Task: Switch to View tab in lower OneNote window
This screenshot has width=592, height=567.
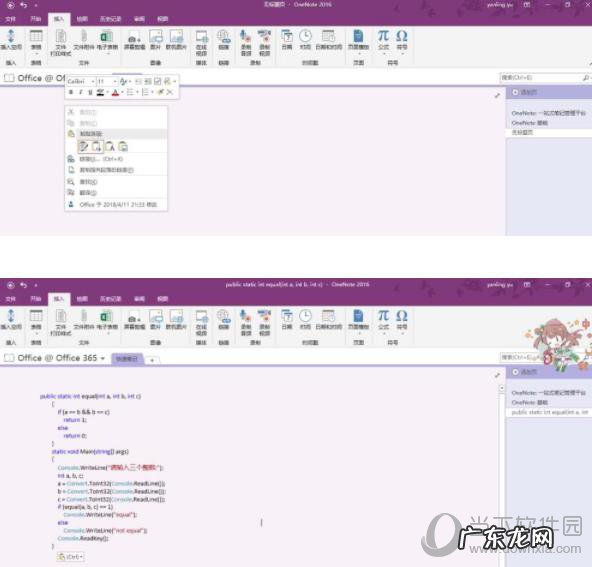Action: click(x=163, y=299)
